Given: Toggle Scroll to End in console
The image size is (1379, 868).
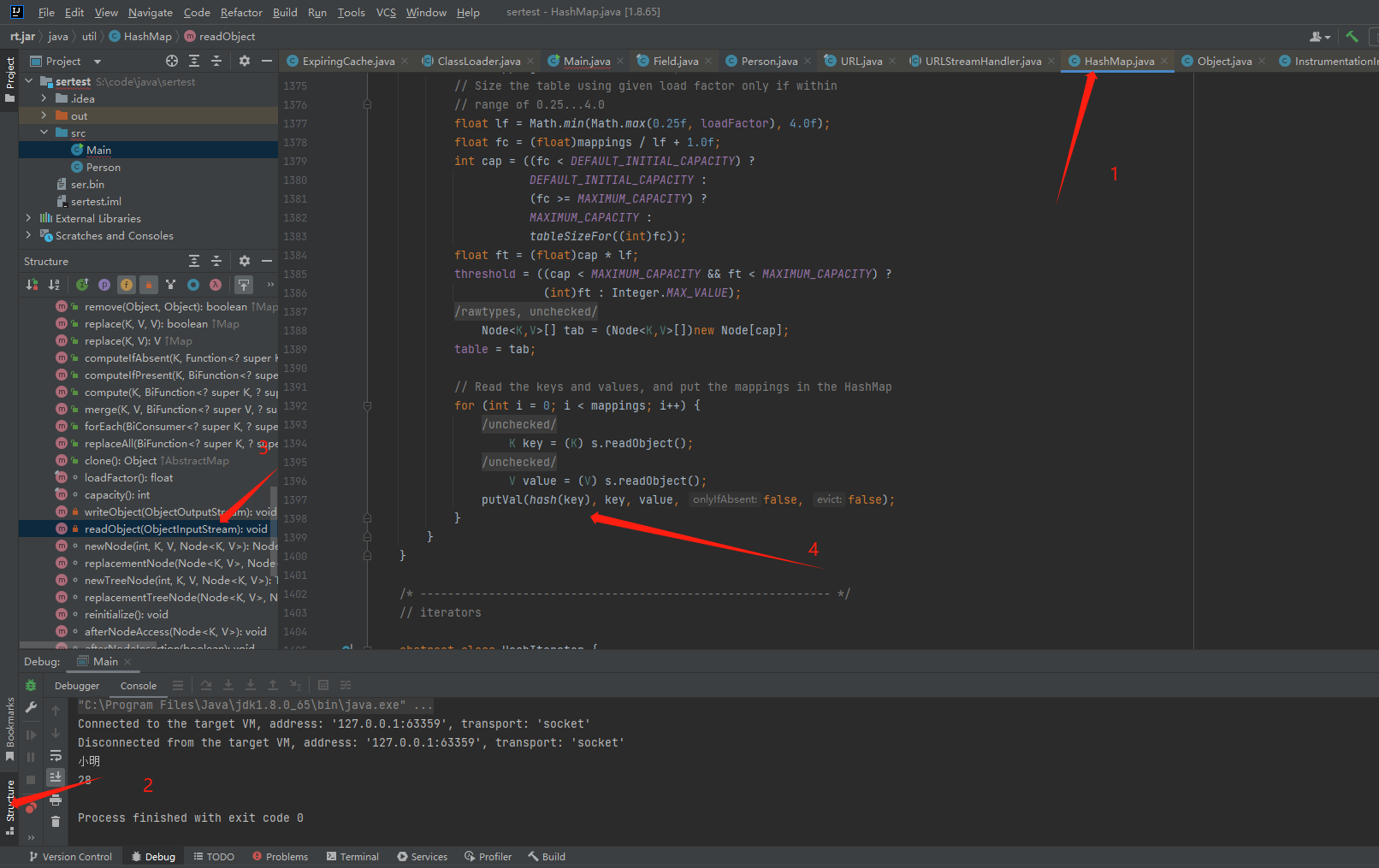Looking at the screenshot, I should [x=56, y=776].
